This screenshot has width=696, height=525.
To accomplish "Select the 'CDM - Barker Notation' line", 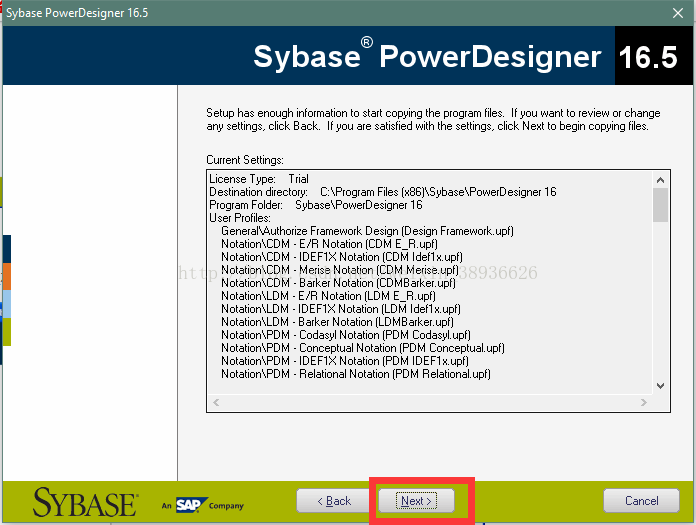I will [338, 283].
